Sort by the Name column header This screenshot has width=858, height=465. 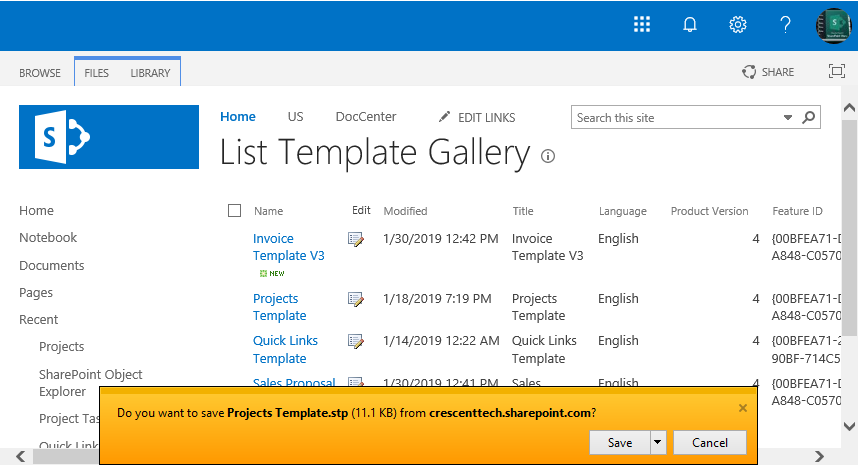[x=268, y=211]
